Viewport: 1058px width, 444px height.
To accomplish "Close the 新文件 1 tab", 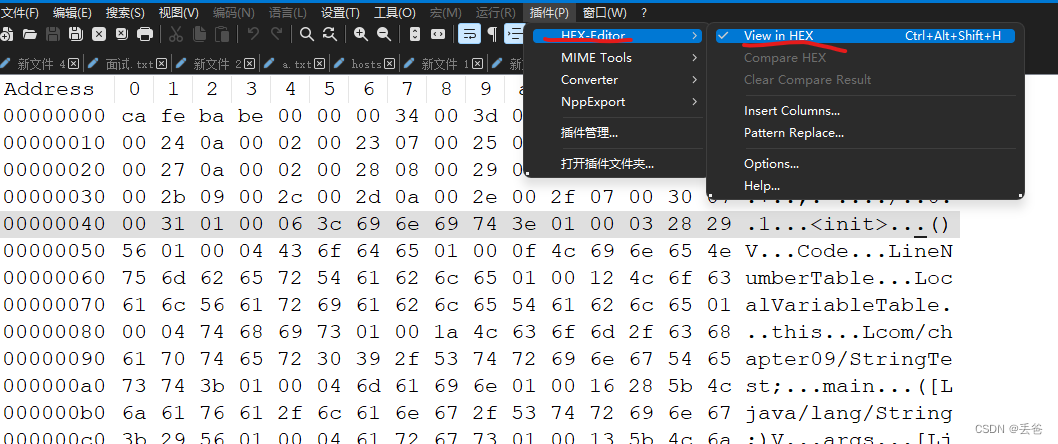I will 478,64.
